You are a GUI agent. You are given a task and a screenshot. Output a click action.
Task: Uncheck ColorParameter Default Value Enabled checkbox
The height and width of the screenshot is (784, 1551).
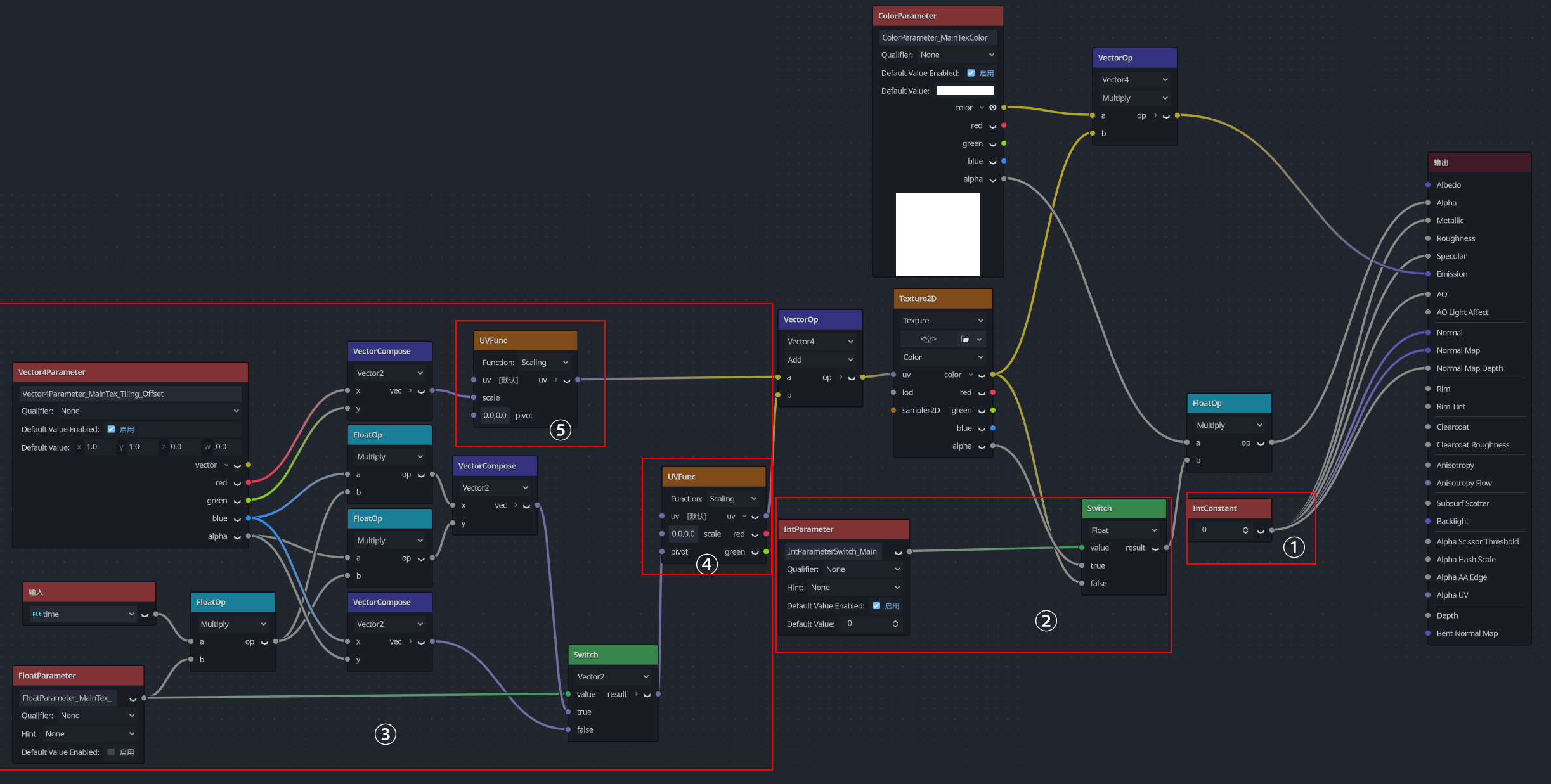point(970,73)
